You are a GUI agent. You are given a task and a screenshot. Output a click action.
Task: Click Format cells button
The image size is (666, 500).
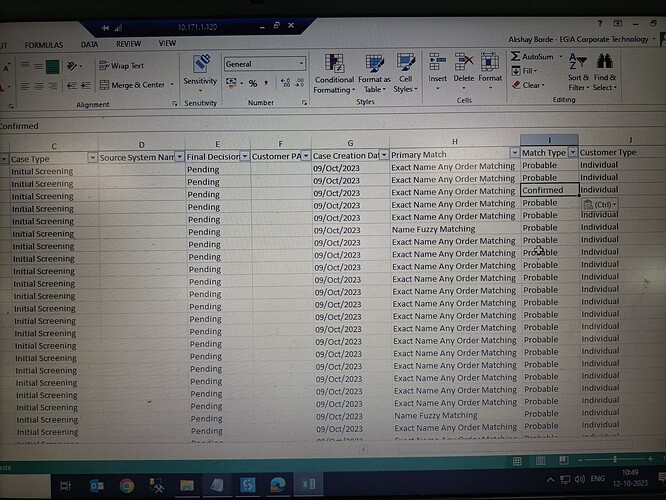point(490,71)
